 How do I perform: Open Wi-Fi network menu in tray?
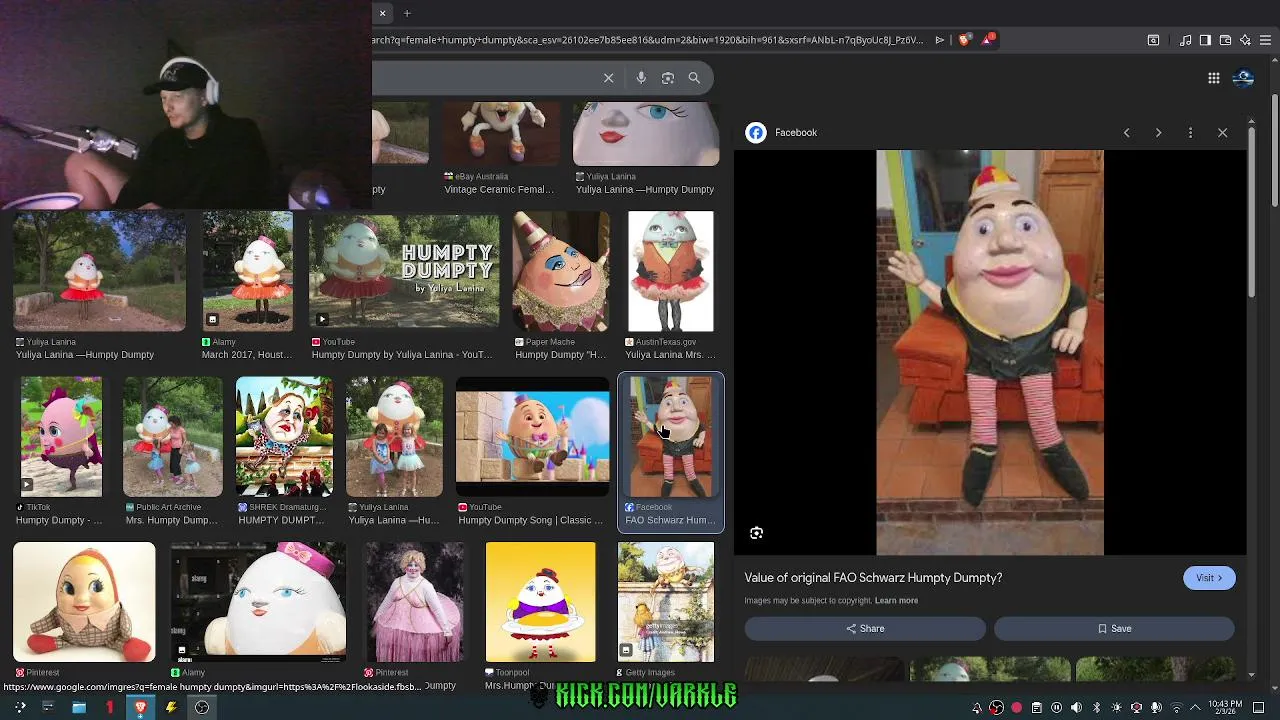(1176, 708)
